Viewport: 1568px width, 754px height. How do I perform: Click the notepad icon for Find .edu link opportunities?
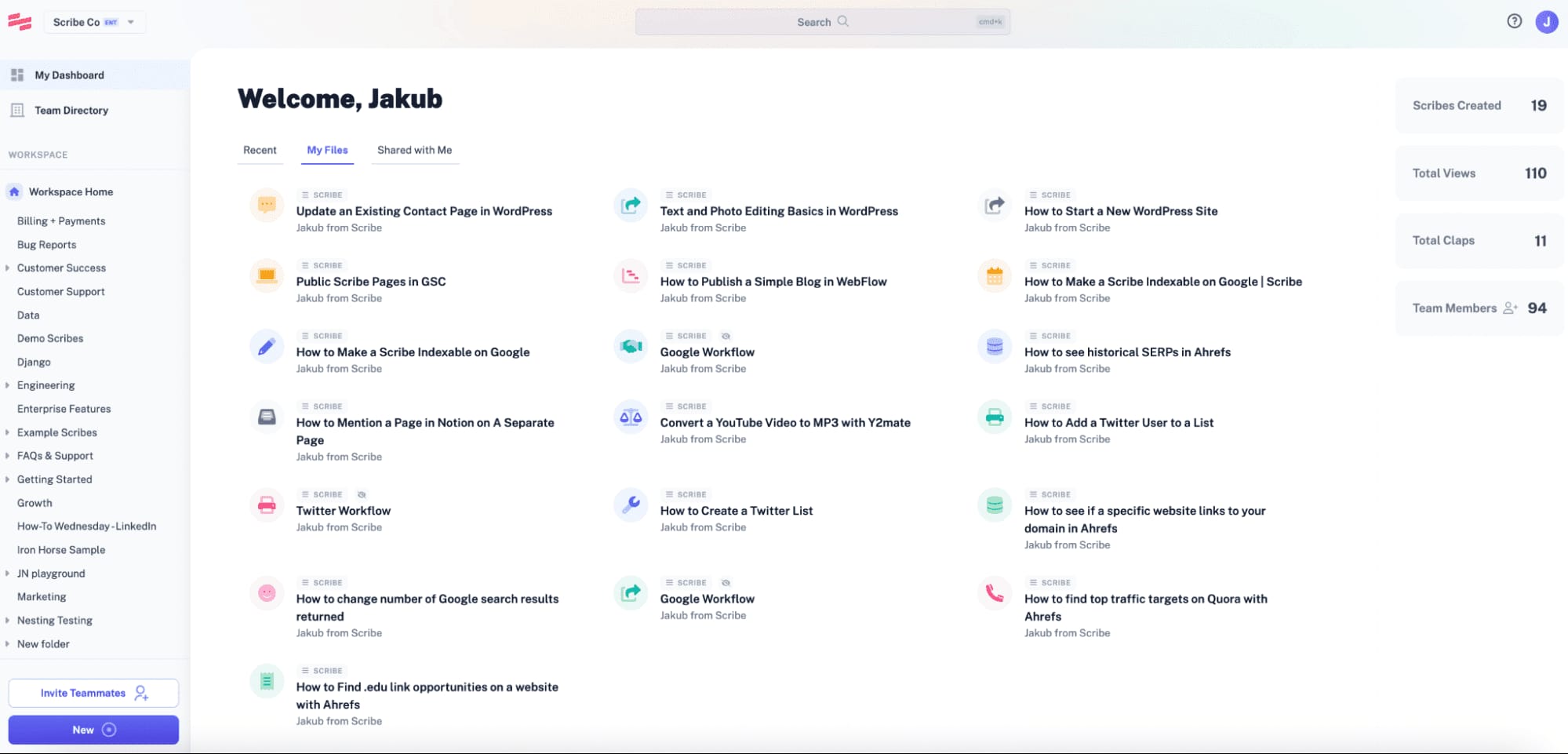(x=267, y=681)
